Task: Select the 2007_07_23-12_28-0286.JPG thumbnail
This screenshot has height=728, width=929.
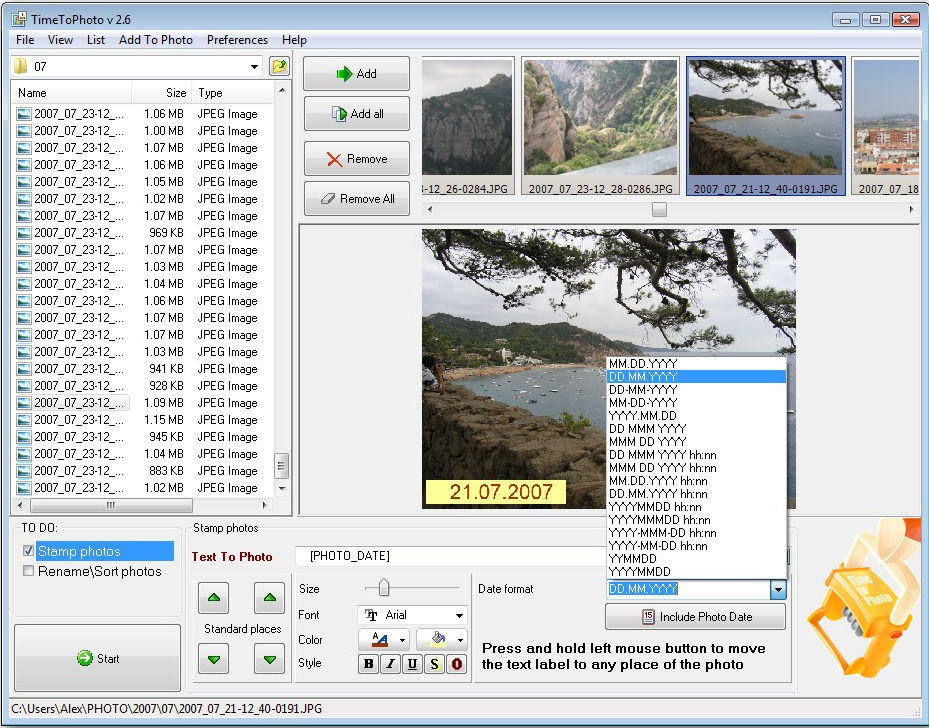Action: coord(600,126)
